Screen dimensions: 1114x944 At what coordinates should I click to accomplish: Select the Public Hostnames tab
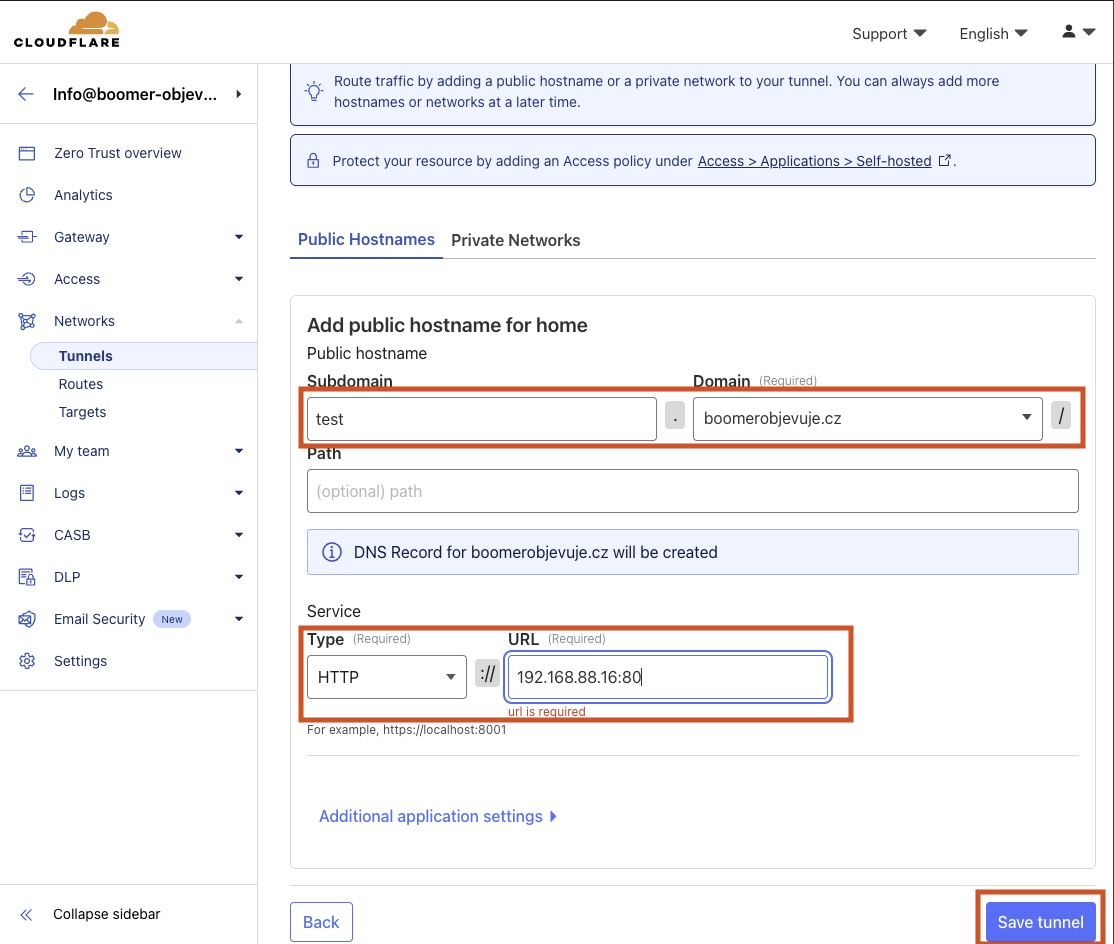(366, 240)
